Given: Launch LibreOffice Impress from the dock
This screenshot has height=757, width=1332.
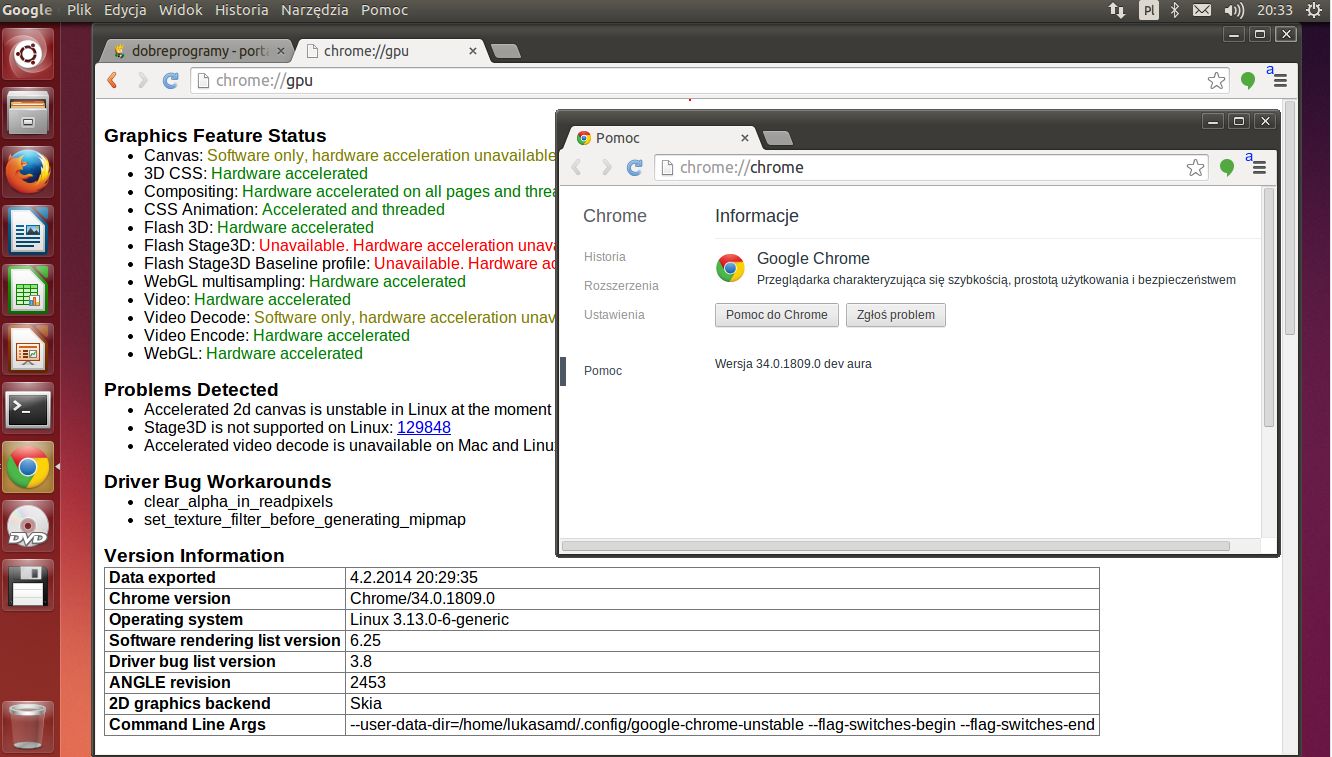Looking at the screenshot, I should (28, 349).
